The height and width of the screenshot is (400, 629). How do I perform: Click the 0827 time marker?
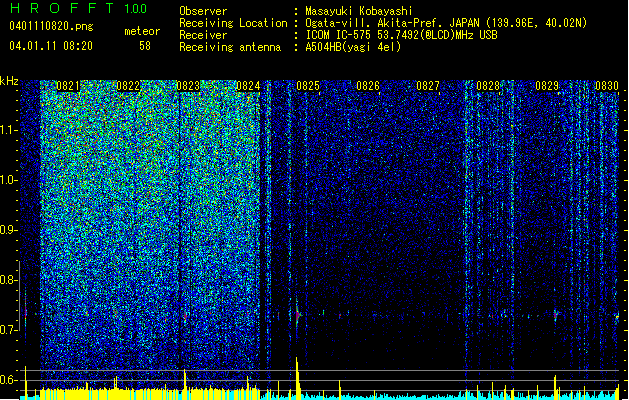[x=428, y=86]
